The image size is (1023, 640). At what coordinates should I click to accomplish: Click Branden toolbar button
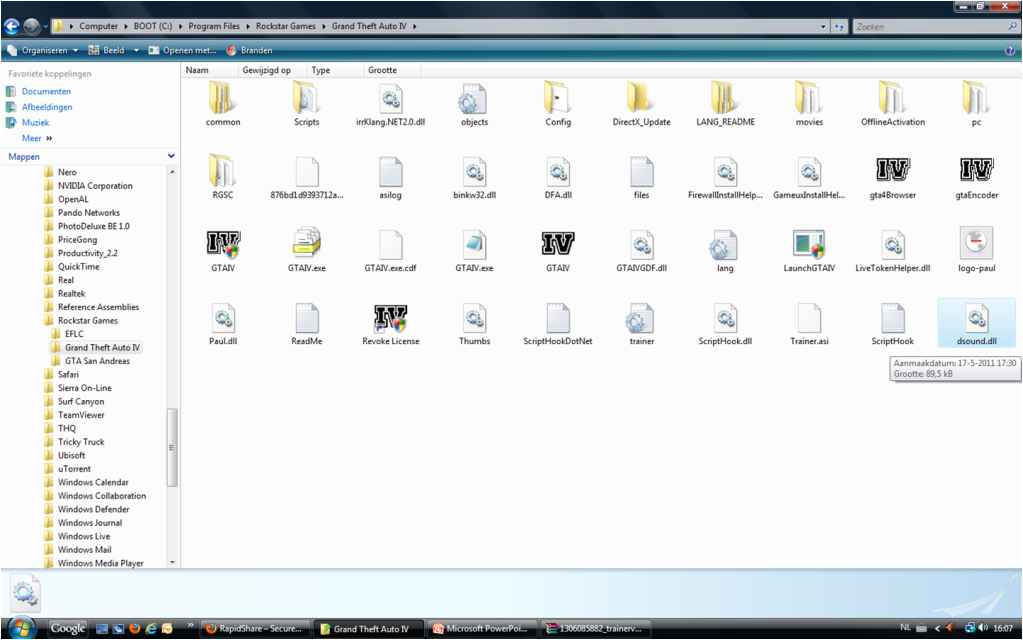coord(249,50)
